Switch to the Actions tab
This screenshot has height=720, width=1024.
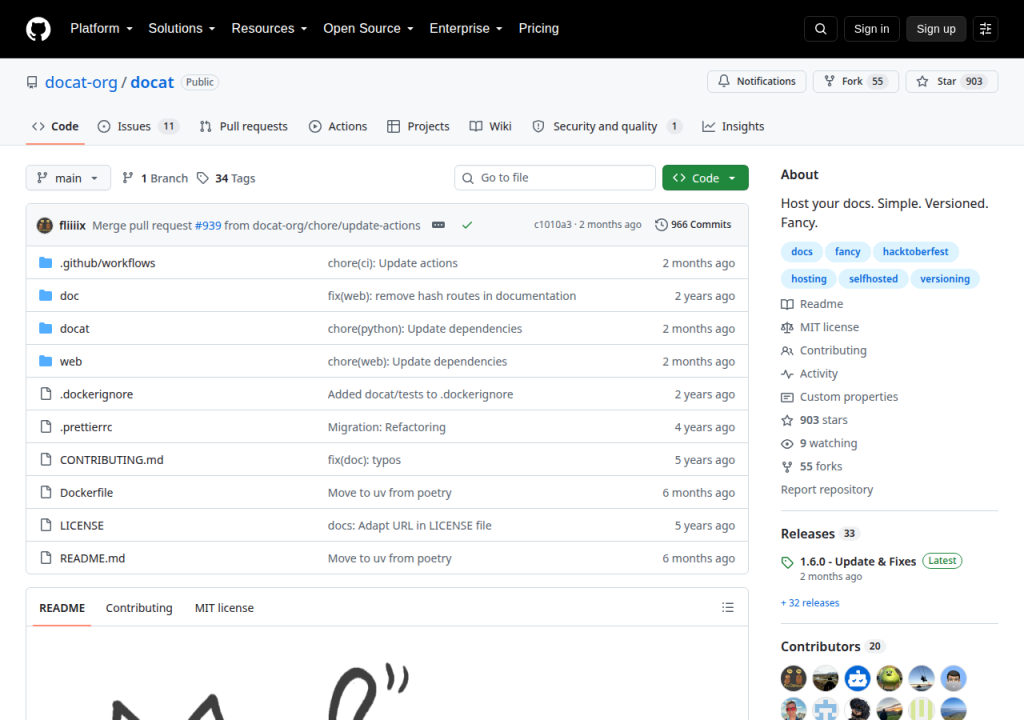click(338, 127)
